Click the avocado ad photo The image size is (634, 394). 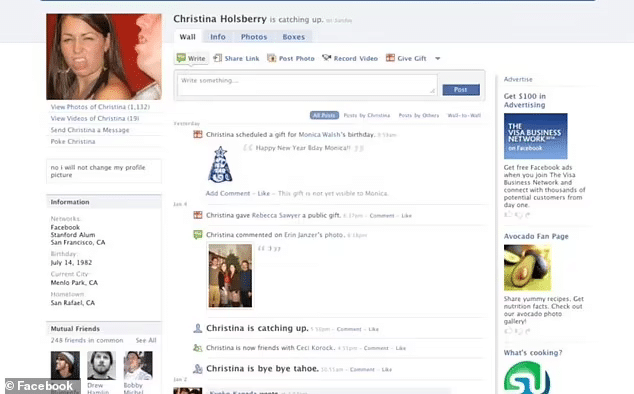[x=527, y=268]
